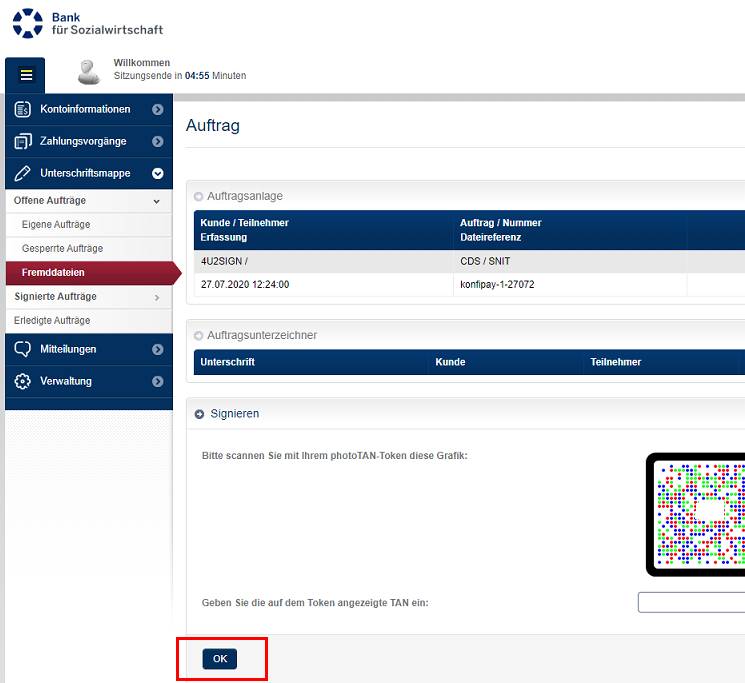The width and height of the screenshot is (745, 683).
Task: Expand Mitteilungen via its arrow
Action: 158,350
